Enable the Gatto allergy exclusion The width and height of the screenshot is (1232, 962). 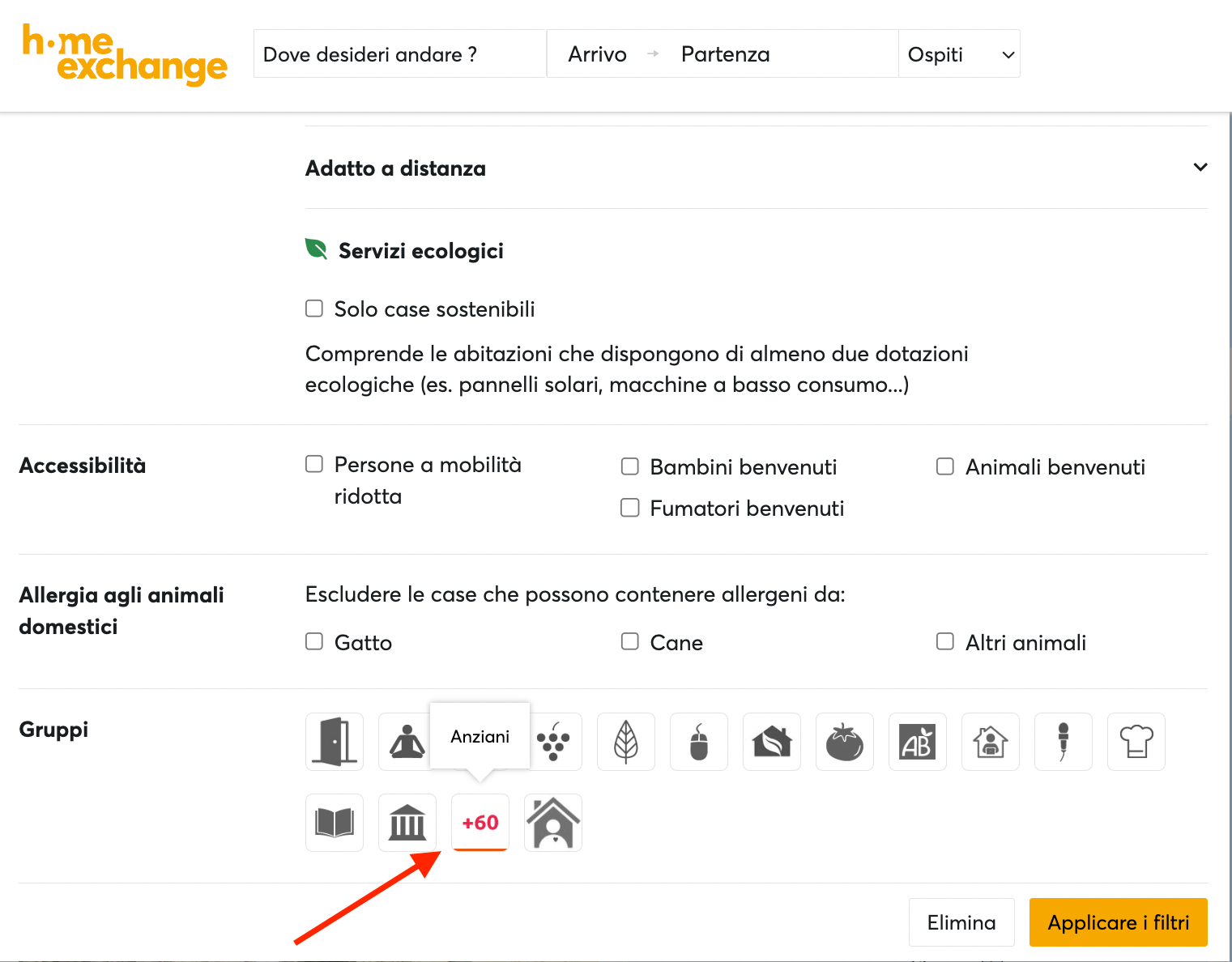314,641
